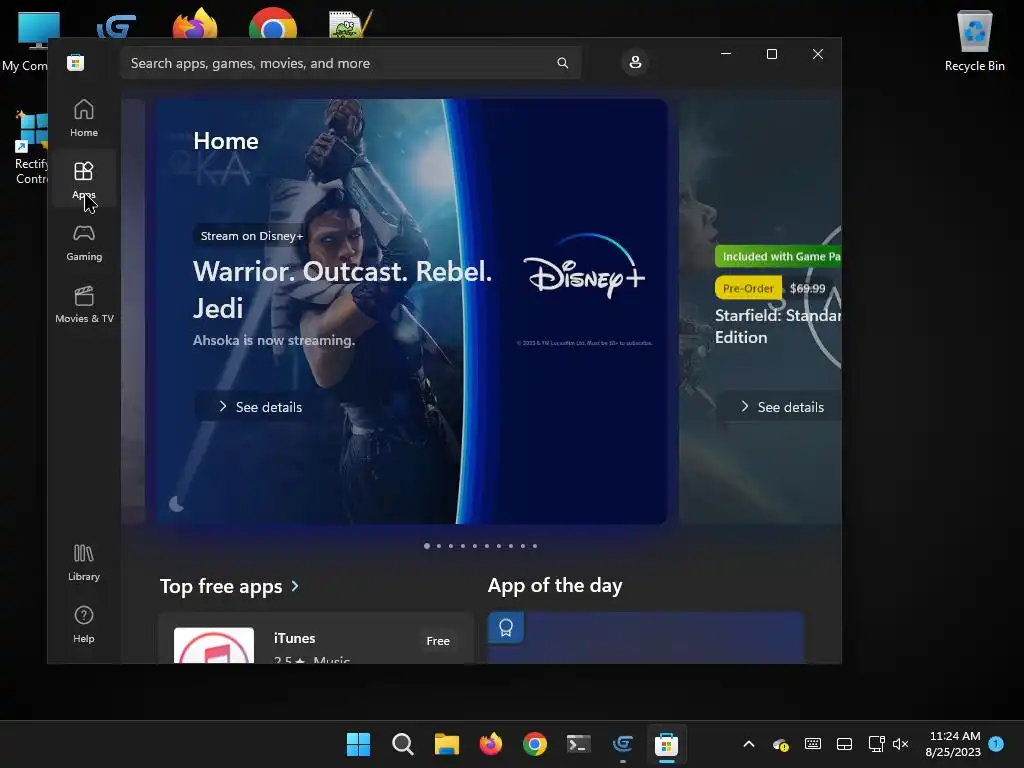Viewport: 1024px width, 768px height.
Task: Go to the Gaming section
Action: [x=84, y=242]
